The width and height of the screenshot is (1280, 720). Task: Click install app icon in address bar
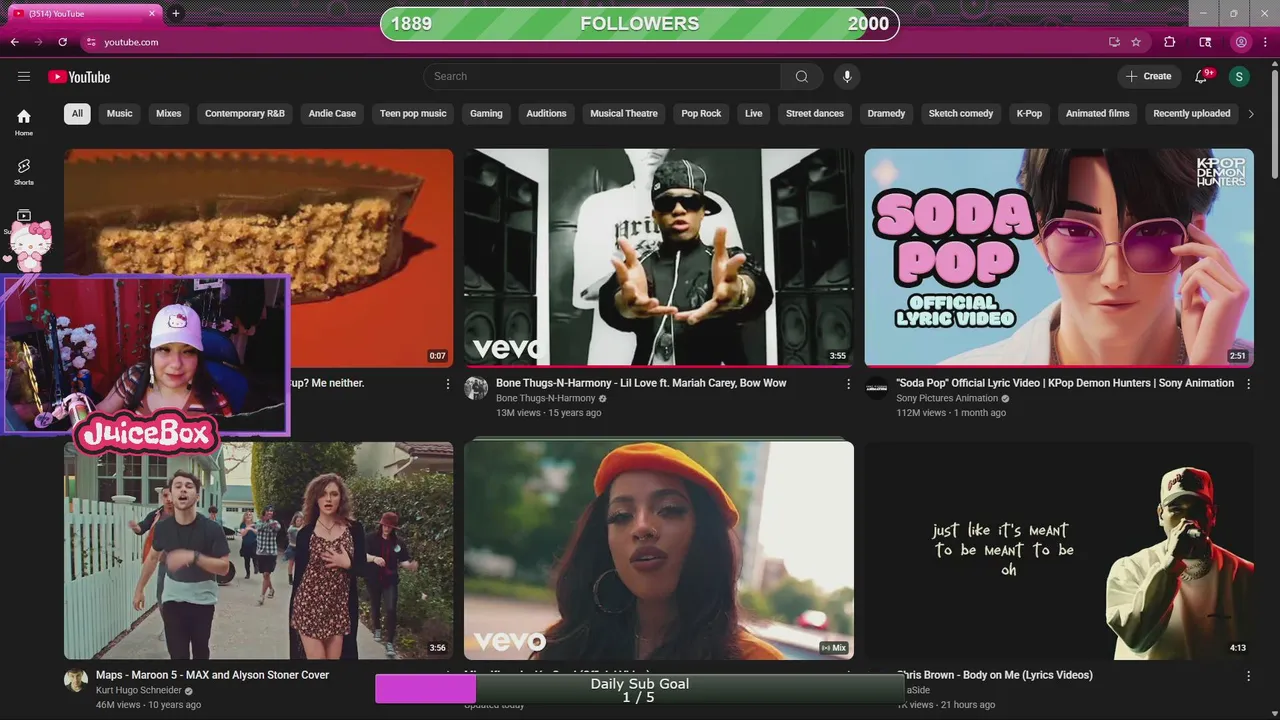(1114, 42)
